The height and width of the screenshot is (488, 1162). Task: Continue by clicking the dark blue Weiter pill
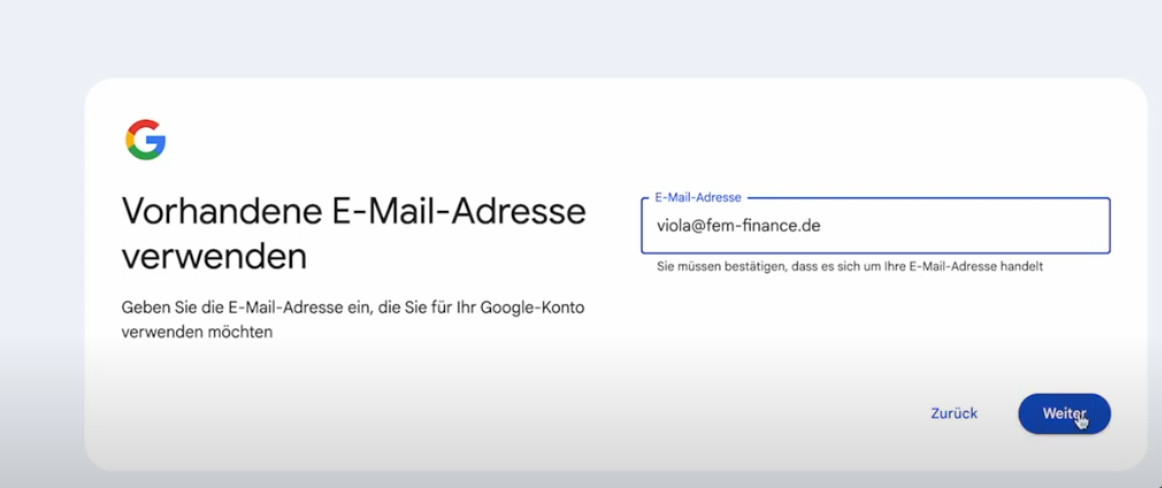[x=1064, y=413]
